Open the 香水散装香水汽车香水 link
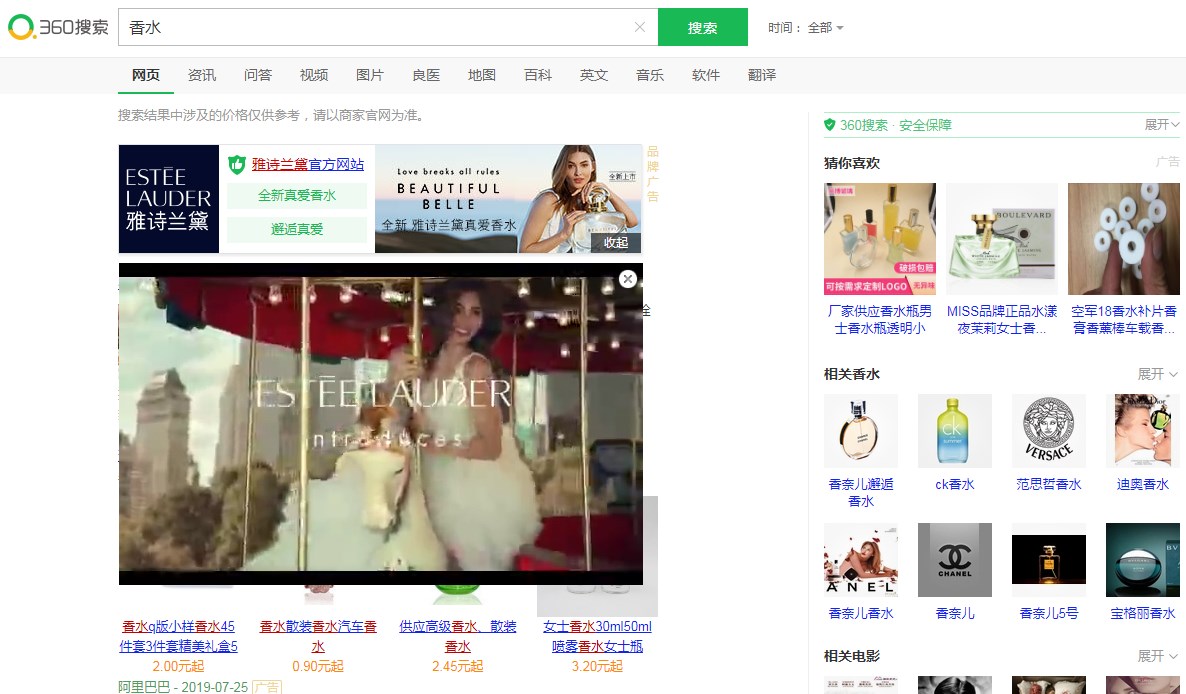 tap(318, 637)
